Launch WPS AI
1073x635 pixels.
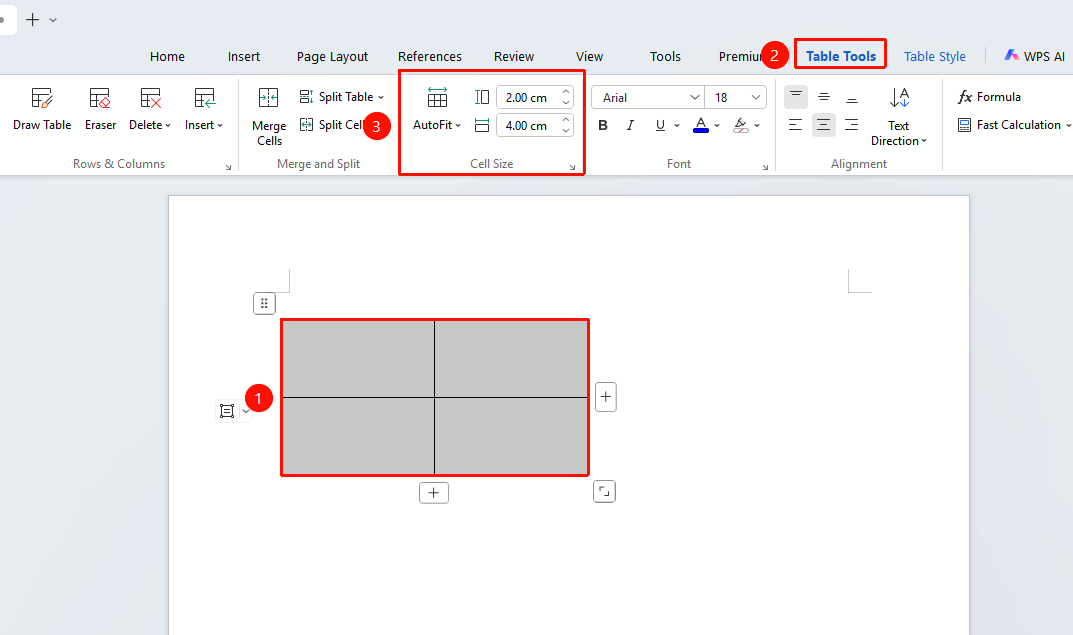1034,57
